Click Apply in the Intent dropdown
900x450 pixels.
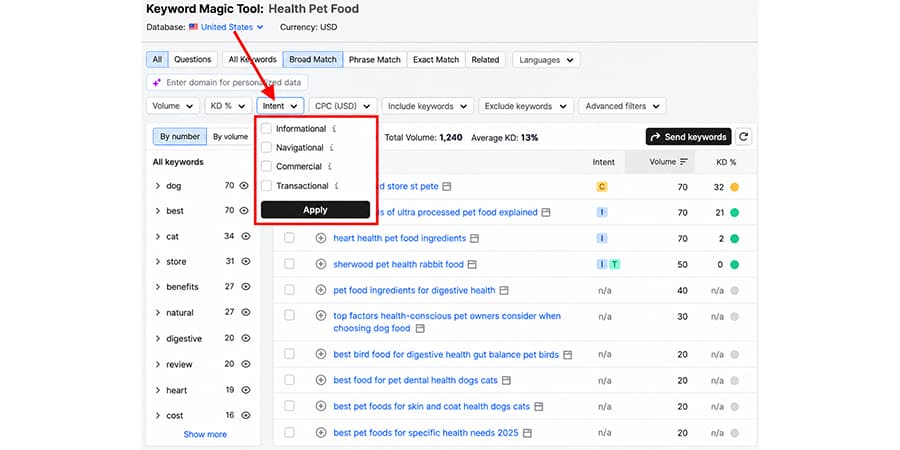point(315,210)
